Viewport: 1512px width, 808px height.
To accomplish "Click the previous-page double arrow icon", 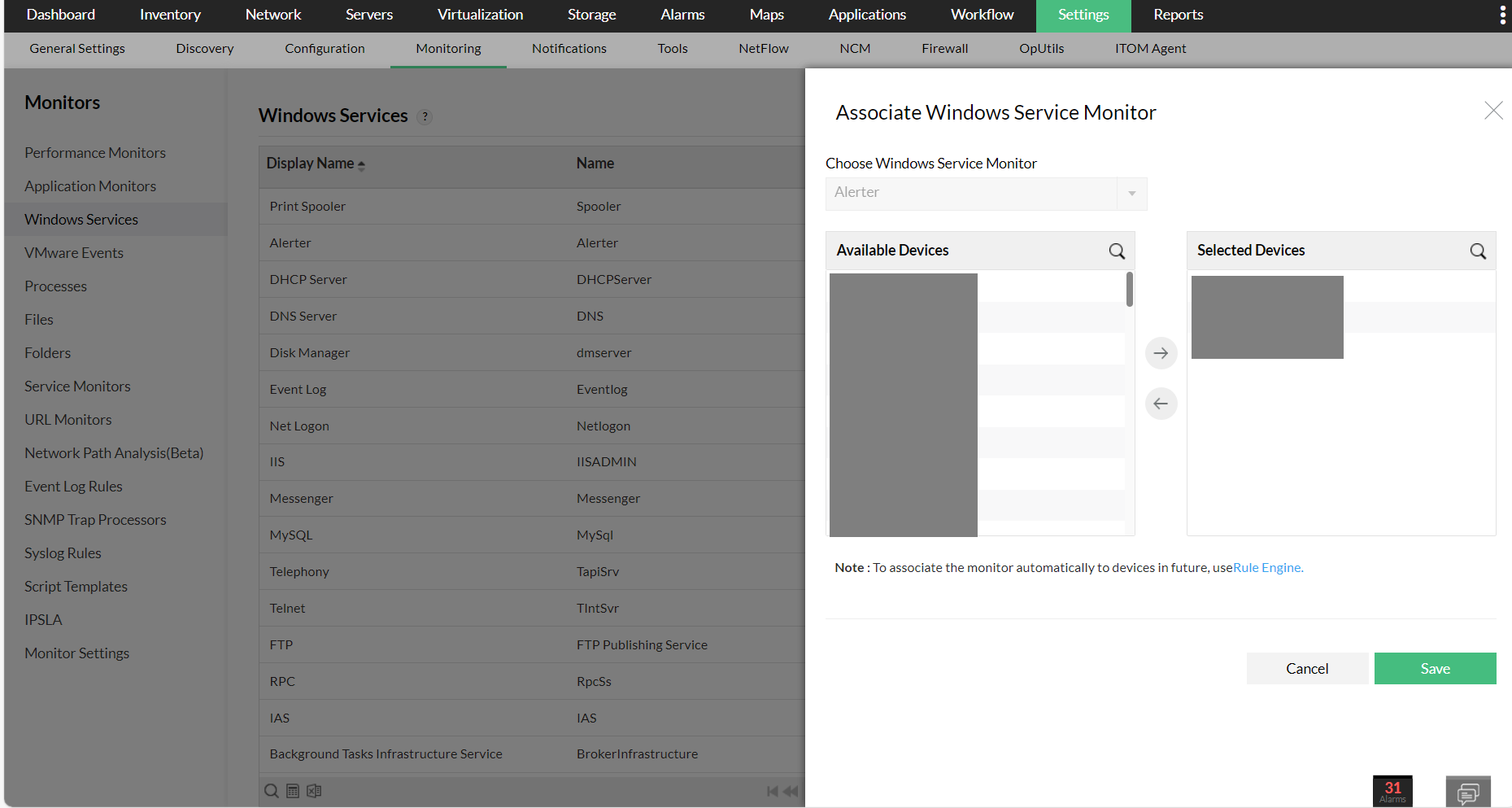I will tap(790, 790).
